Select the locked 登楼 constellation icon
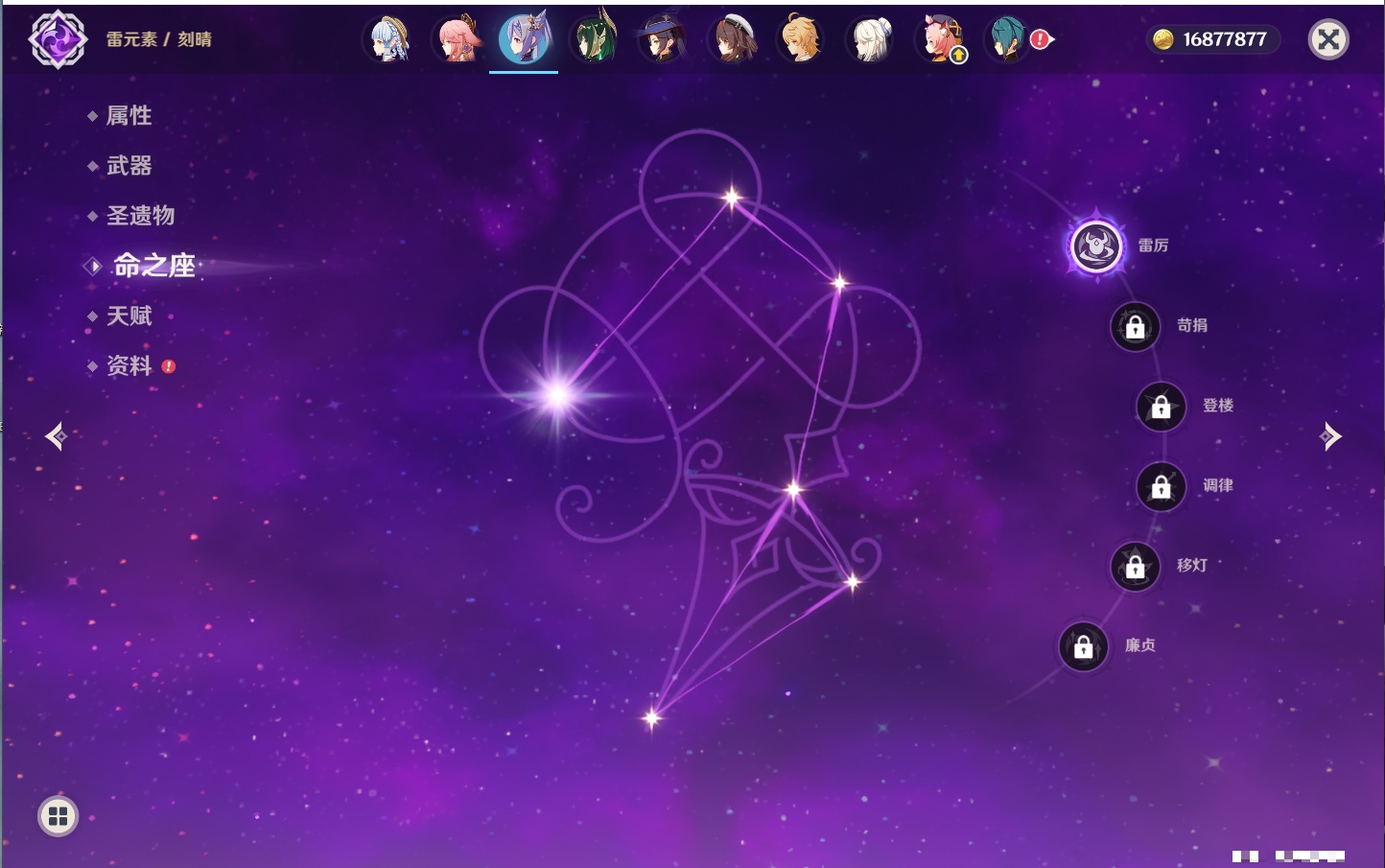Screen dimensions: 1385x868 point(1162,407)
